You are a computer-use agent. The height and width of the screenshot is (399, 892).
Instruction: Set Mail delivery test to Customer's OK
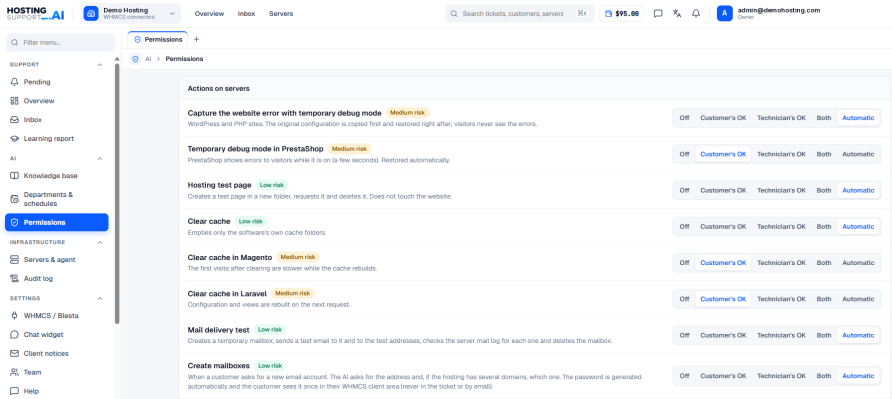(723, 335)
